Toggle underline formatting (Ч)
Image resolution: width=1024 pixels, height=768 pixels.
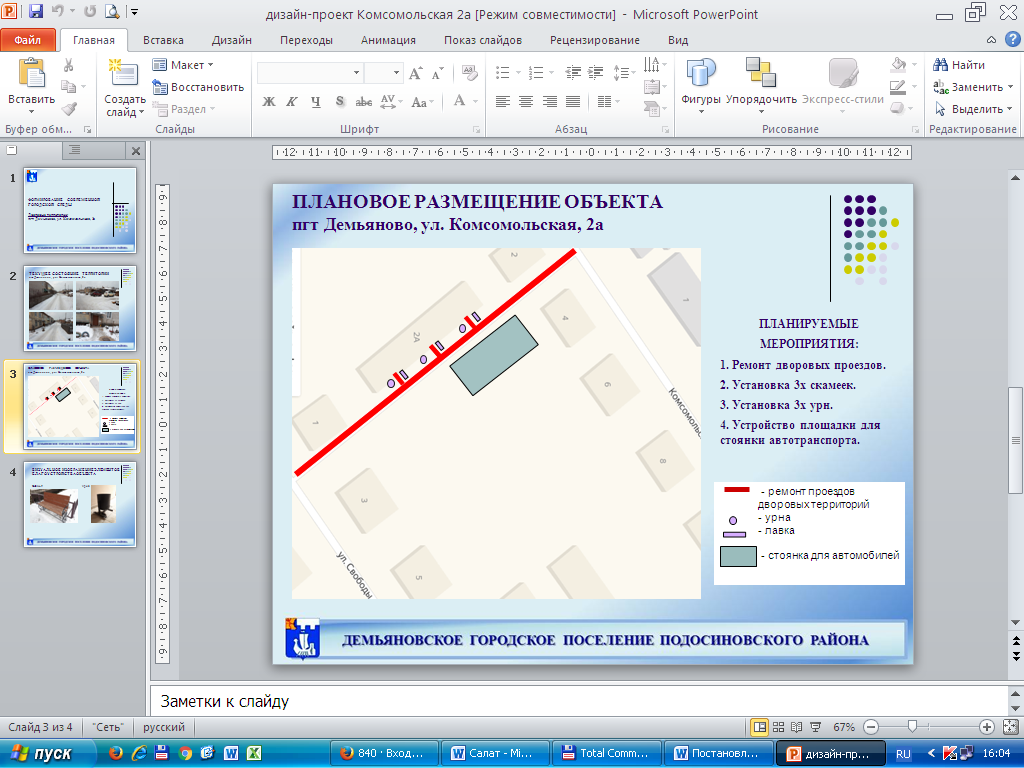pos(315,101)
